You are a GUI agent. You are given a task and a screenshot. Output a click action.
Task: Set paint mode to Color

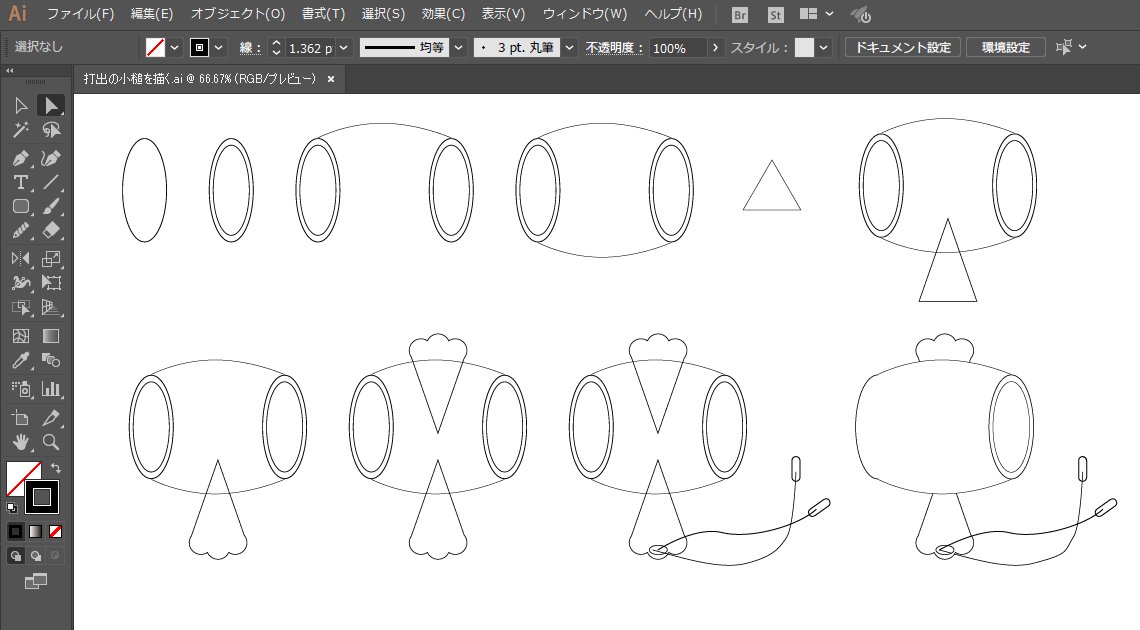[15, 532]
